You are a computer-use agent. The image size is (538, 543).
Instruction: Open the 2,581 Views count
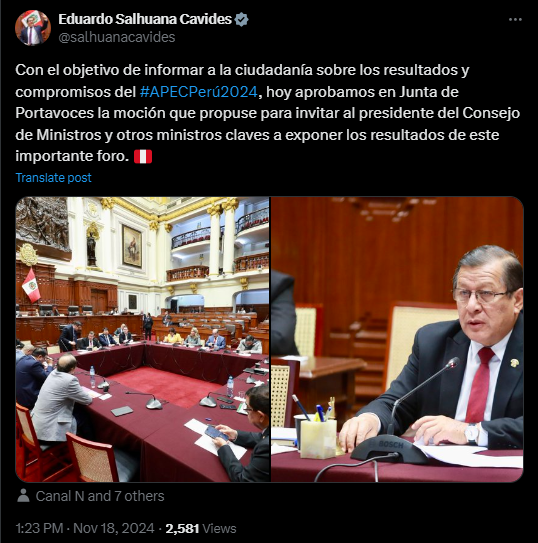[x=201, y=528]
